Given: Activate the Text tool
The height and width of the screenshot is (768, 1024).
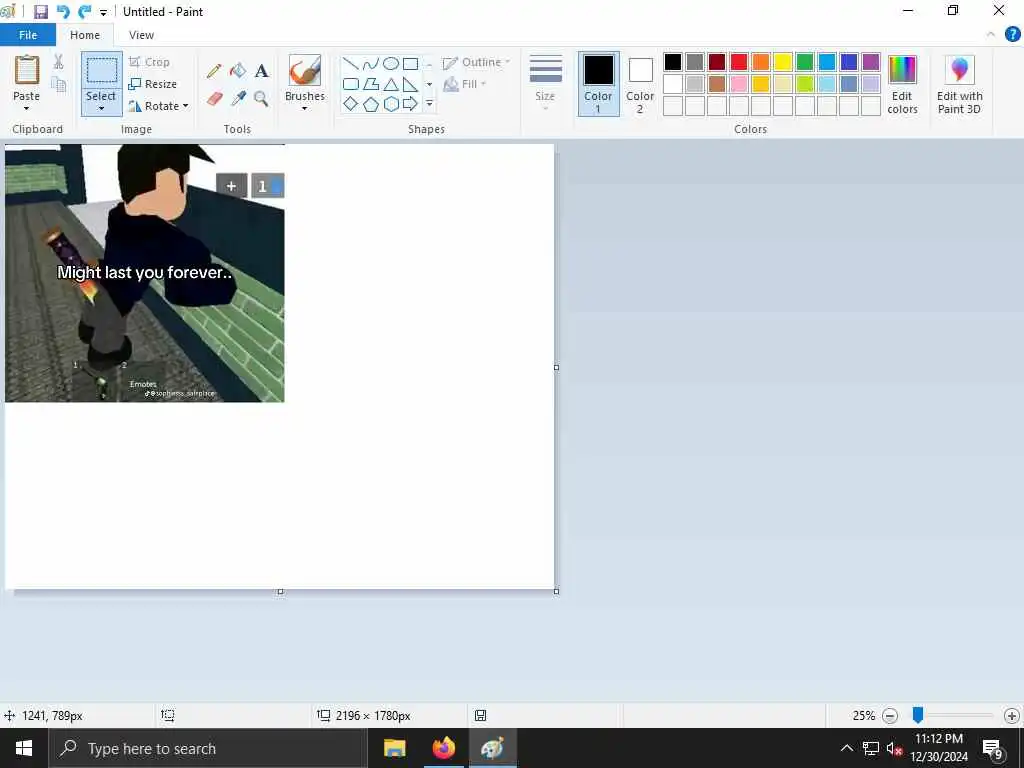Looking at the screenshot, I should pos(261,71).
